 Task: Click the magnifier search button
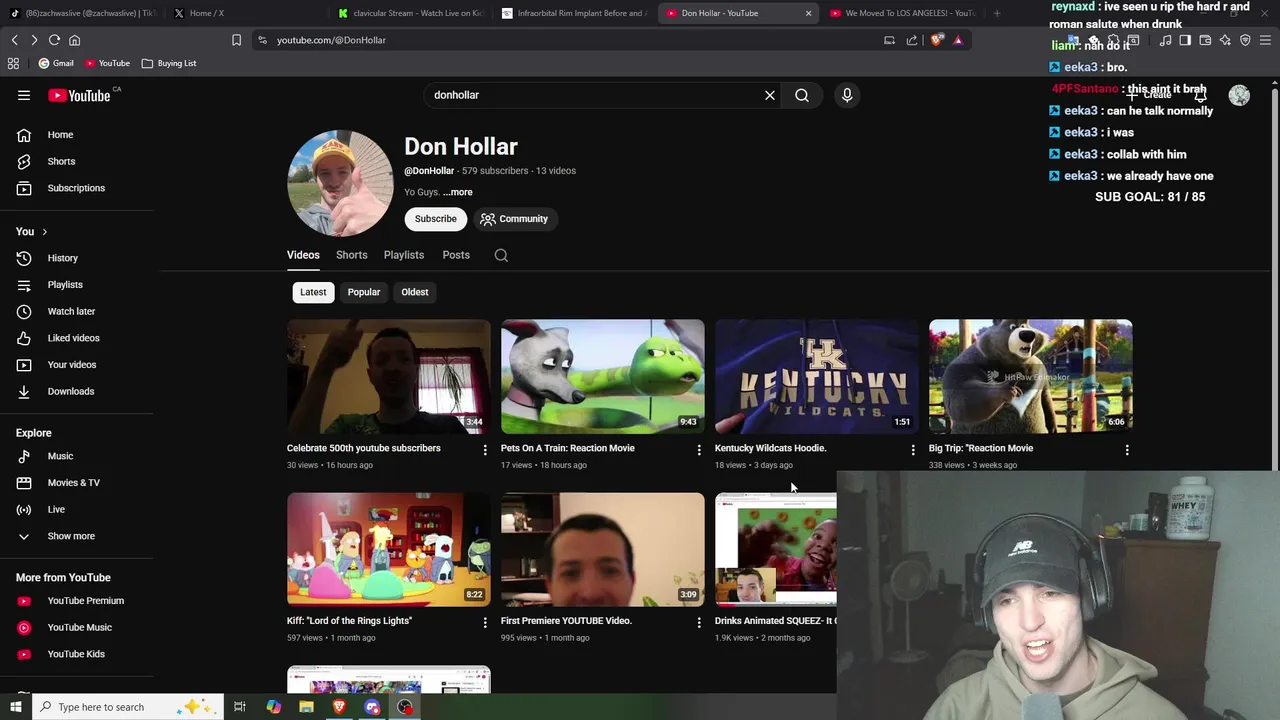pos(802,95)
